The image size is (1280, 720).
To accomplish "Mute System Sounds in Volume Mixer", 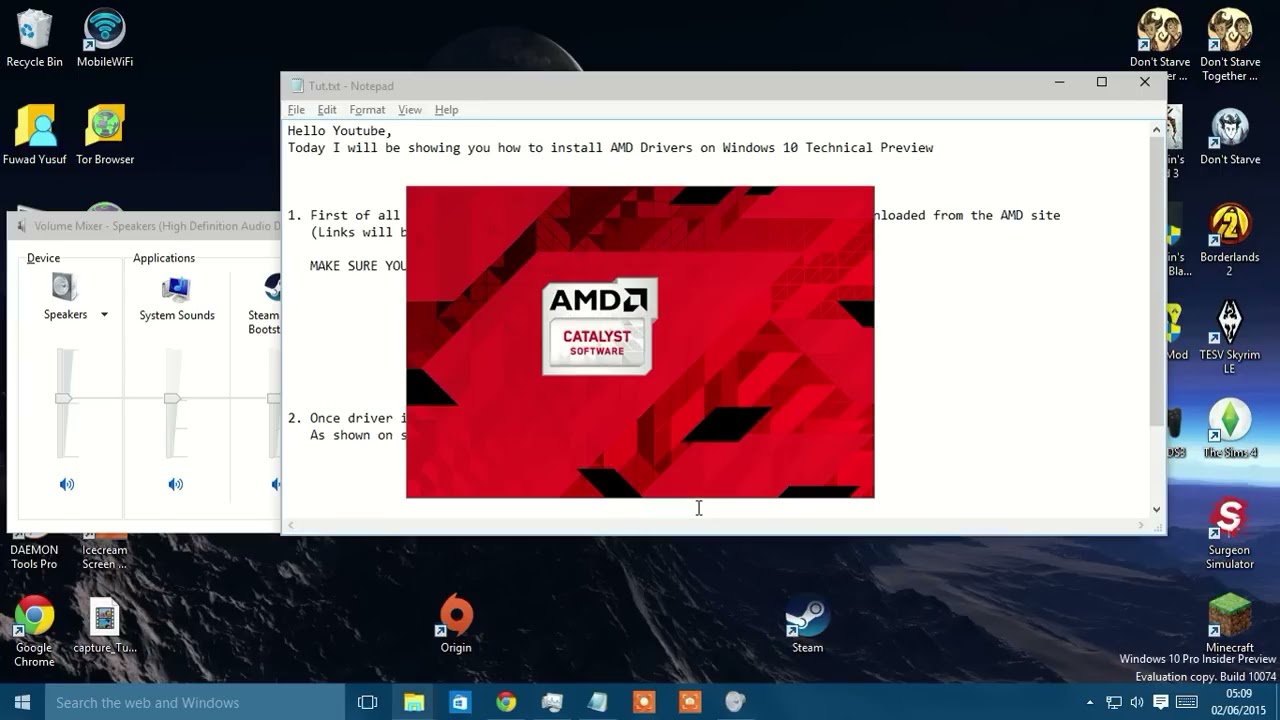I will (176, 484).
